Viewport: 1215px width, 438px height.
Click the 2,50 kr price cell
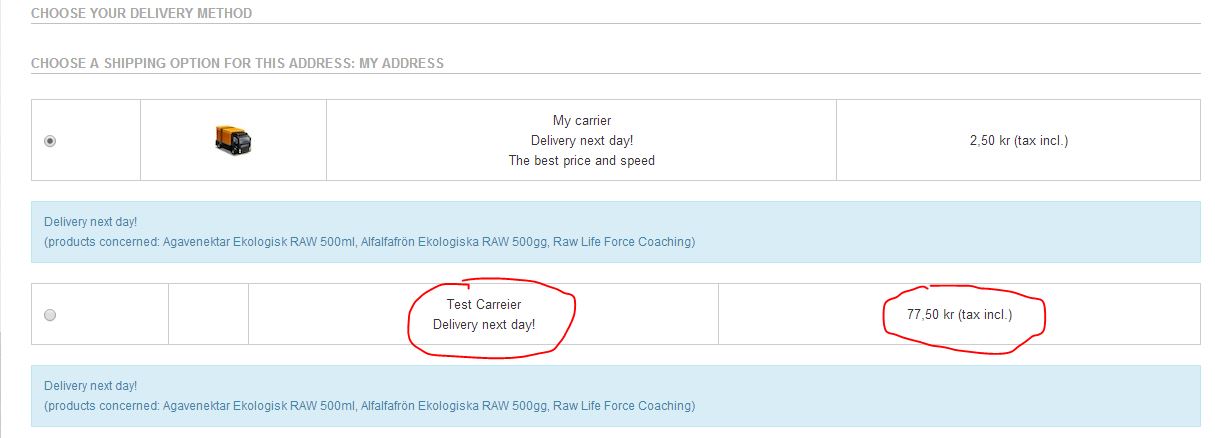tap(1018, 140)
